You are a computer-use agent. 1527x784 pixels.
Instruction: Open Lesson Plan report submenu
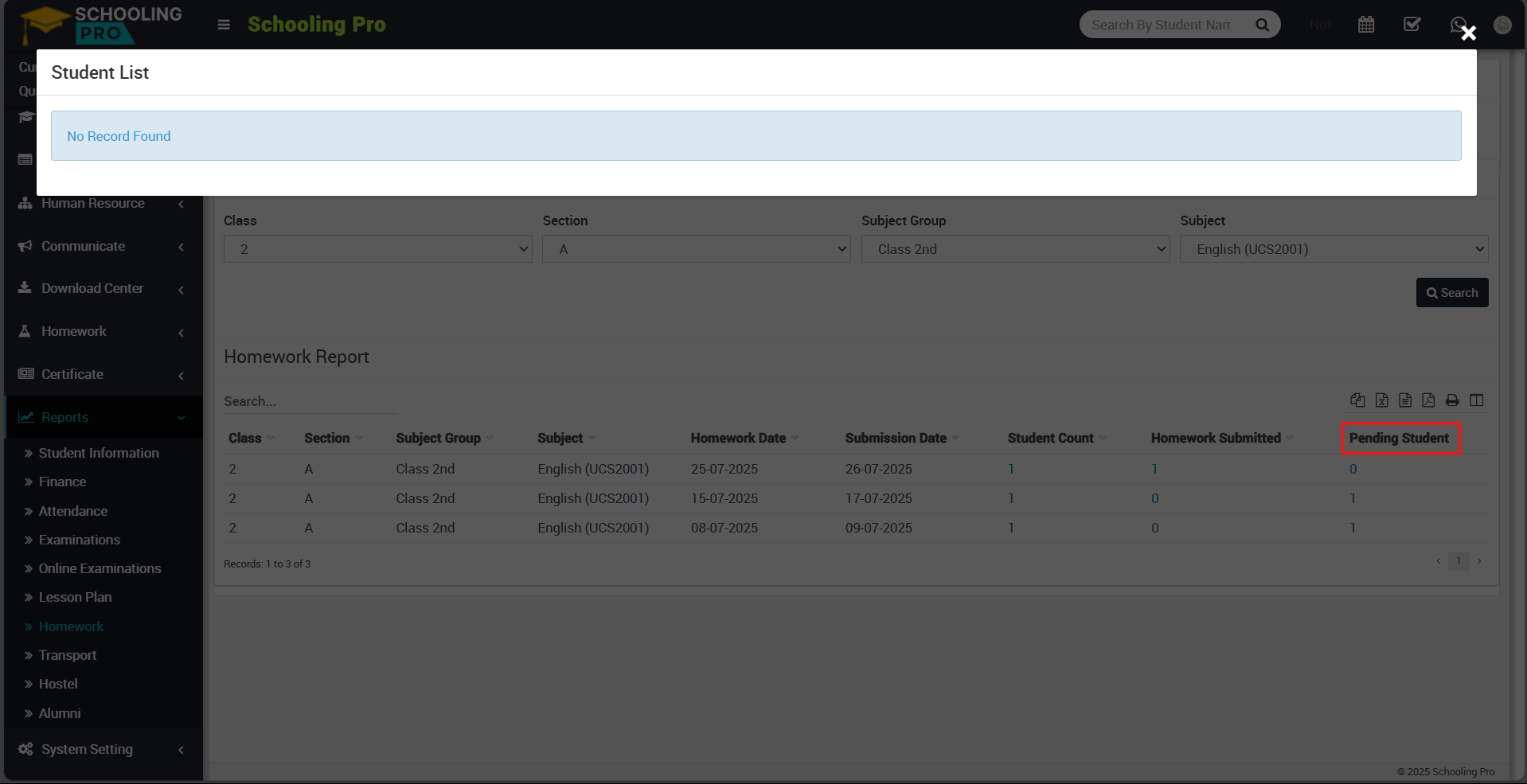(76, 597)
